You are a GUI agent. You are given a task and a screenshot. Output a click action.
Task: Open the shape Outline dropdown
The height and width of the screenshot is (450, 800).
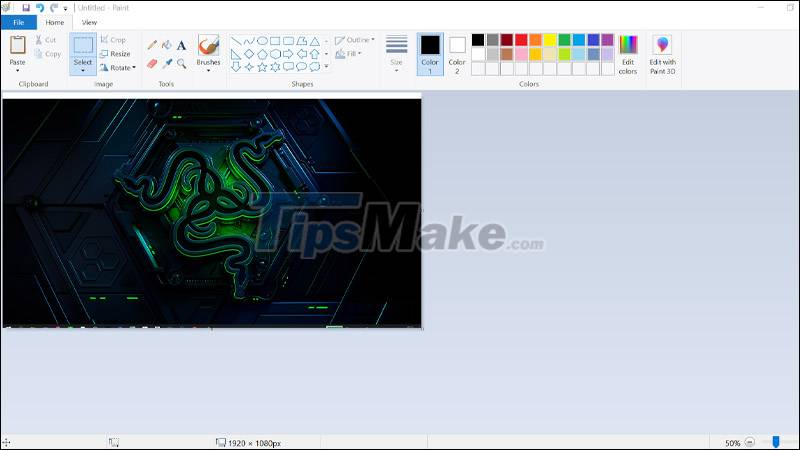click(x=355, y=40)
